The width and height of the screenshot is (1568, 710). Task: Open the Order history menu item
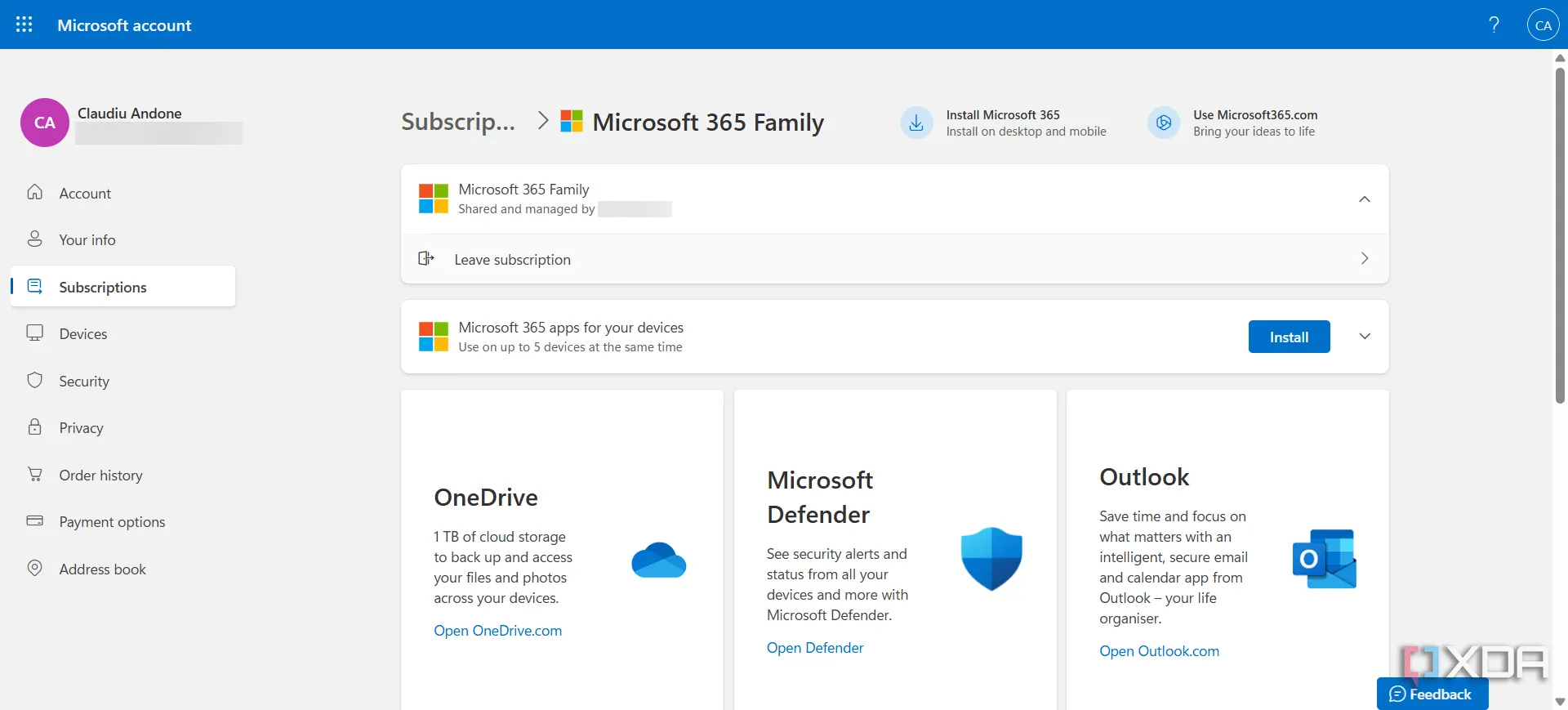point(122,475)
